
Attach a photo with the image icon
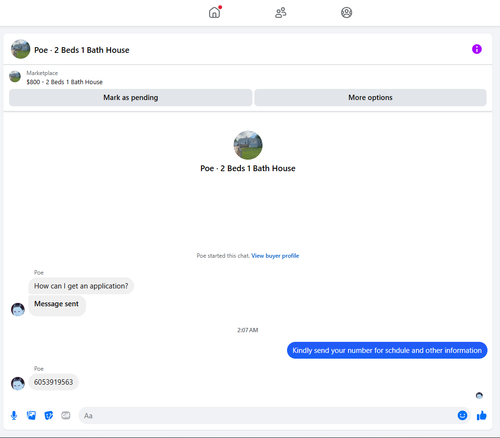coord(31,415)
